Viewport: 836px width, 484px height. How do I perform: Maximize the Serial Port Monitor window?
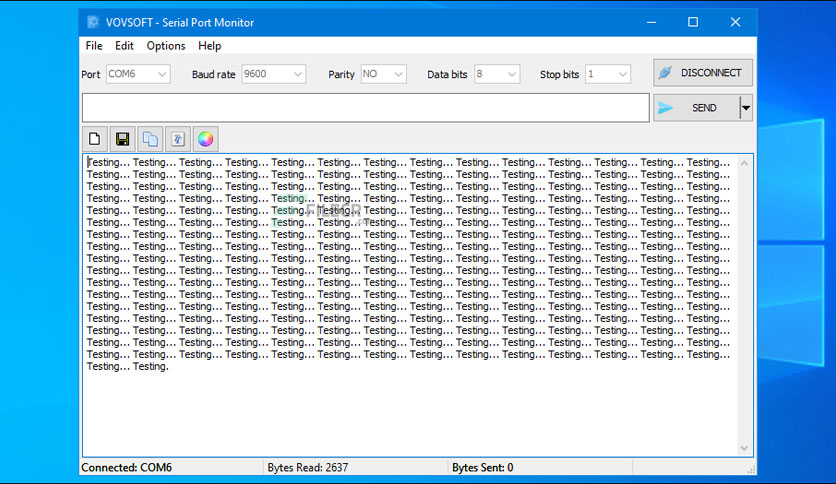693,22
